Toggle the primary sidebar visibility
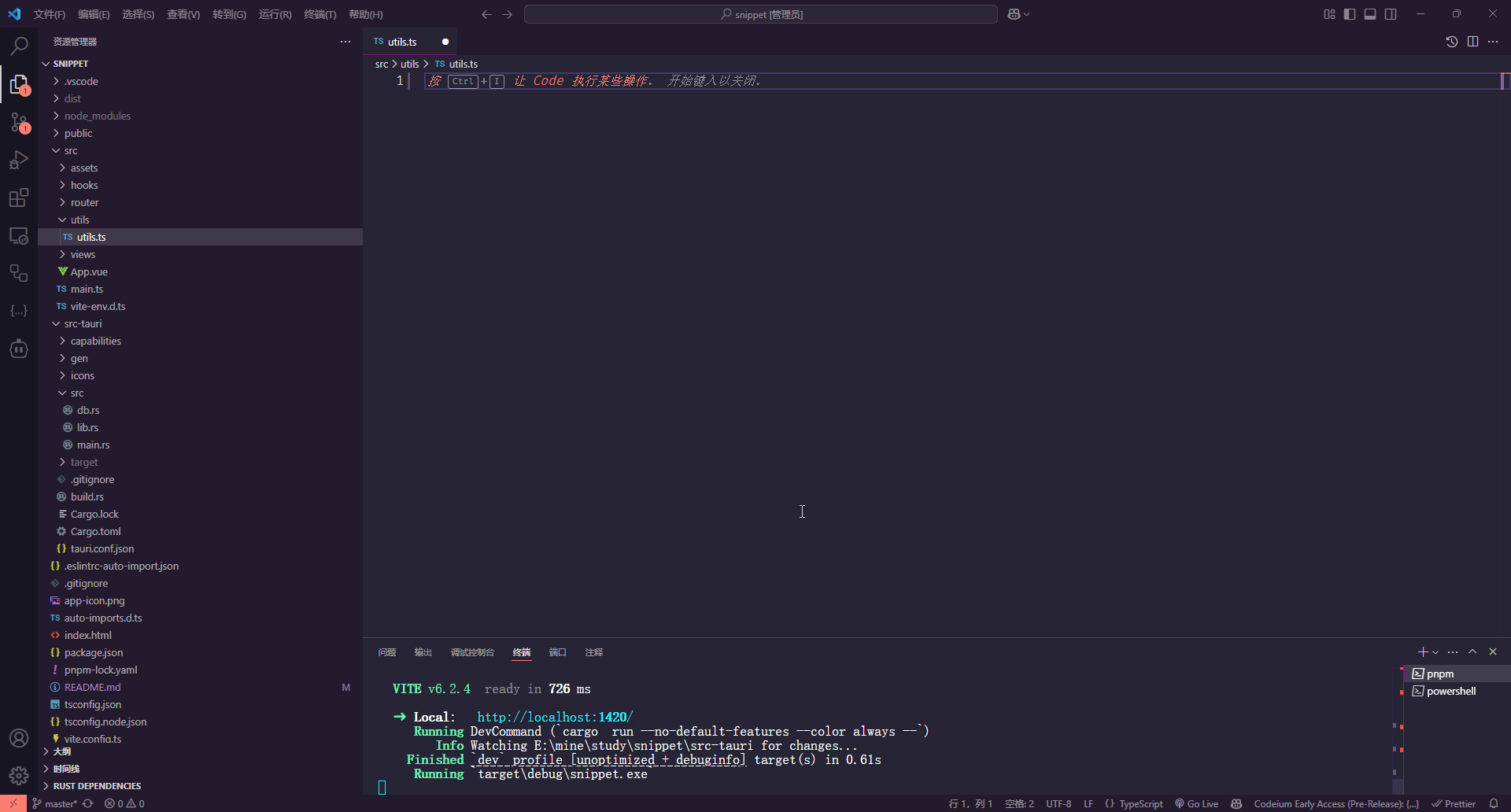 tap(1350, 13)
